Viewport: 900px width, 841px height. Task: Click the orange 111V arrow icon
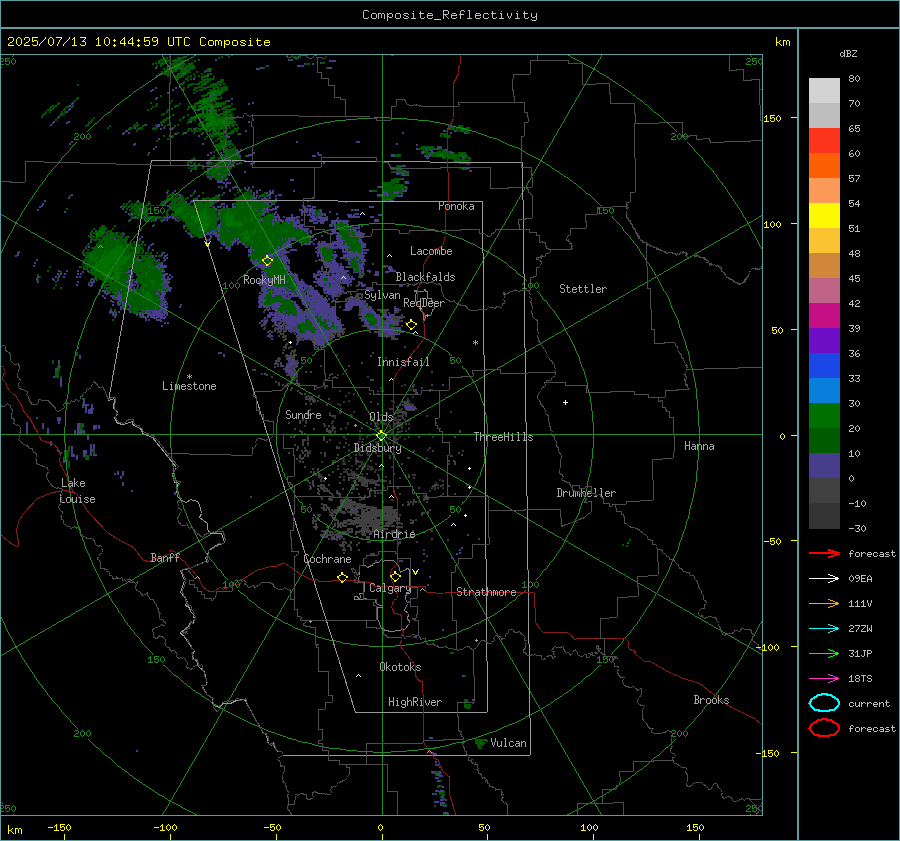[824, 603]
